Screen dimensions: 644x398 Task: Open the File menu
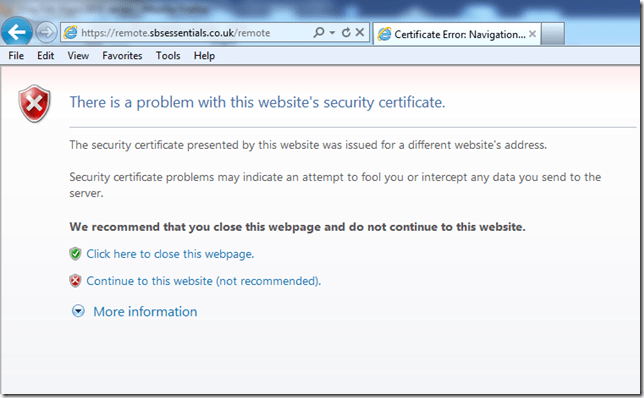[x=16, y=55]
